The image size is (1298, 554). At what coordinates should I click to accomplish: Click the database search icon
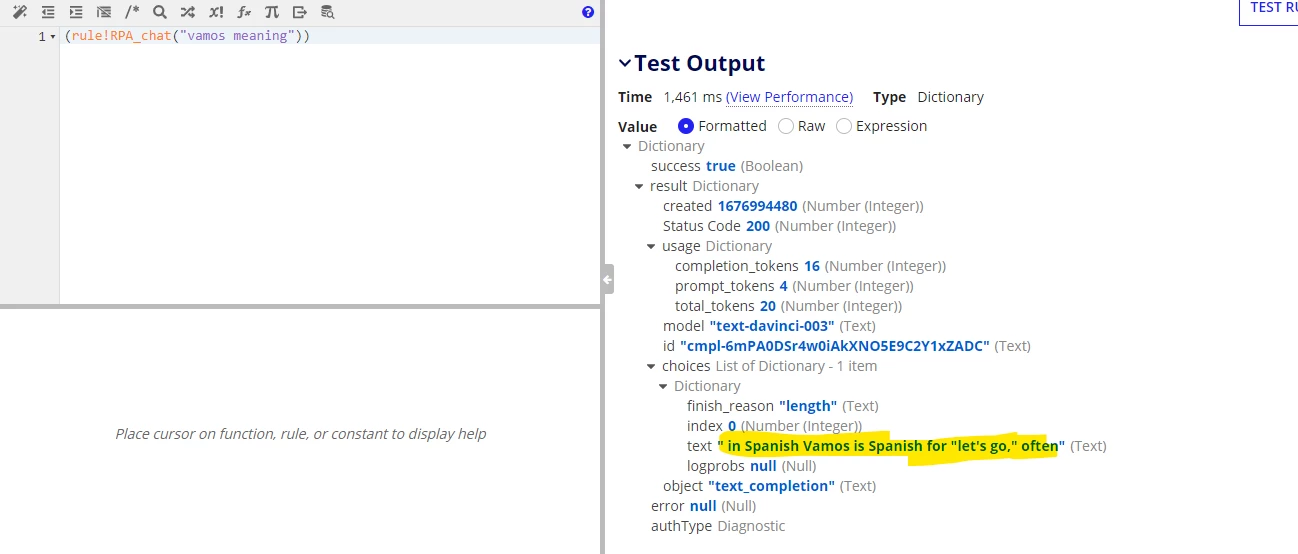click(x=328, y=12)
